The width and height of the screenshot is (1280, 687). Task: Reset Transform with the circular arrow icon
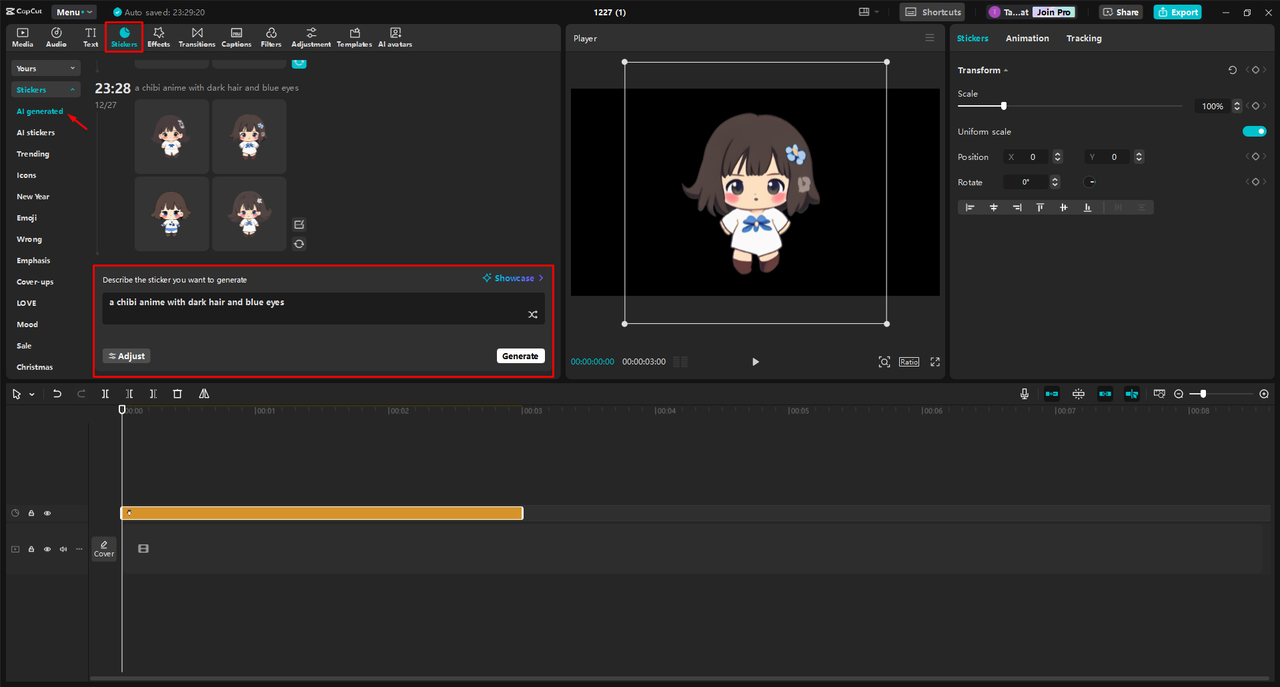(1232, 70)
